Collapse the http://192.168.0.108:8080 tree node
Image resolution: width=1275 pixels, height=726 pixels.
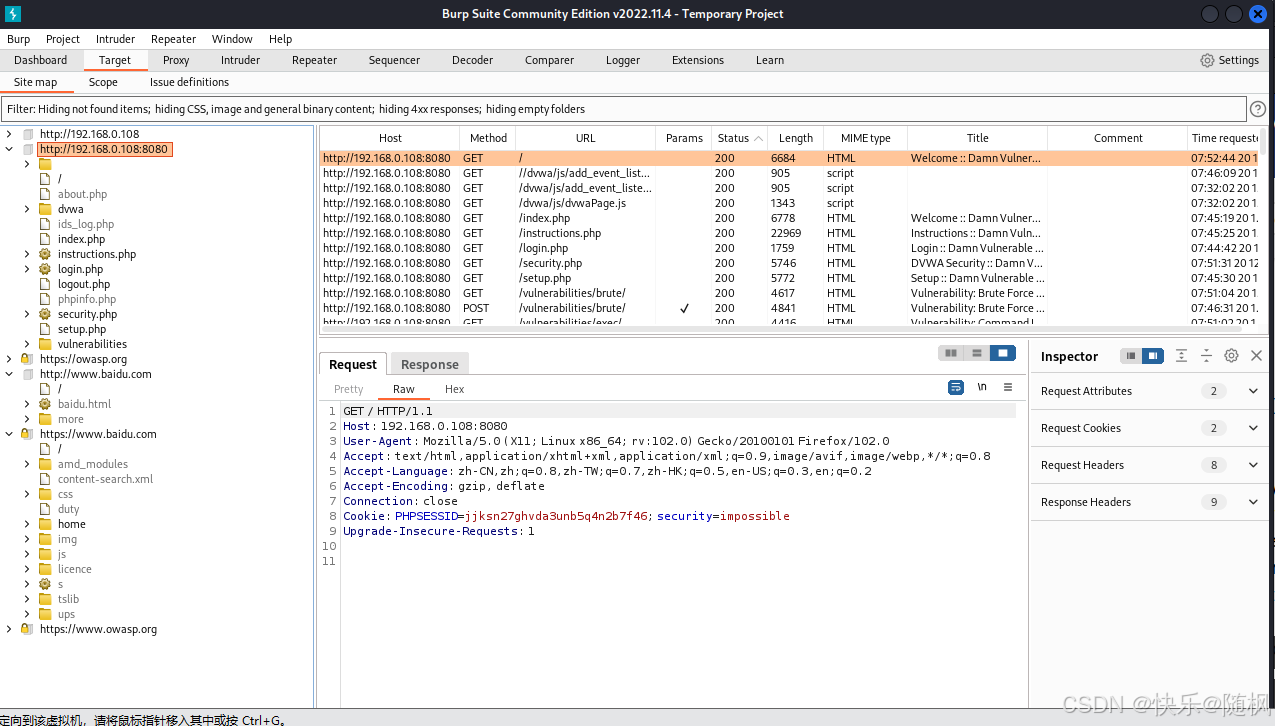click(9, 149)
